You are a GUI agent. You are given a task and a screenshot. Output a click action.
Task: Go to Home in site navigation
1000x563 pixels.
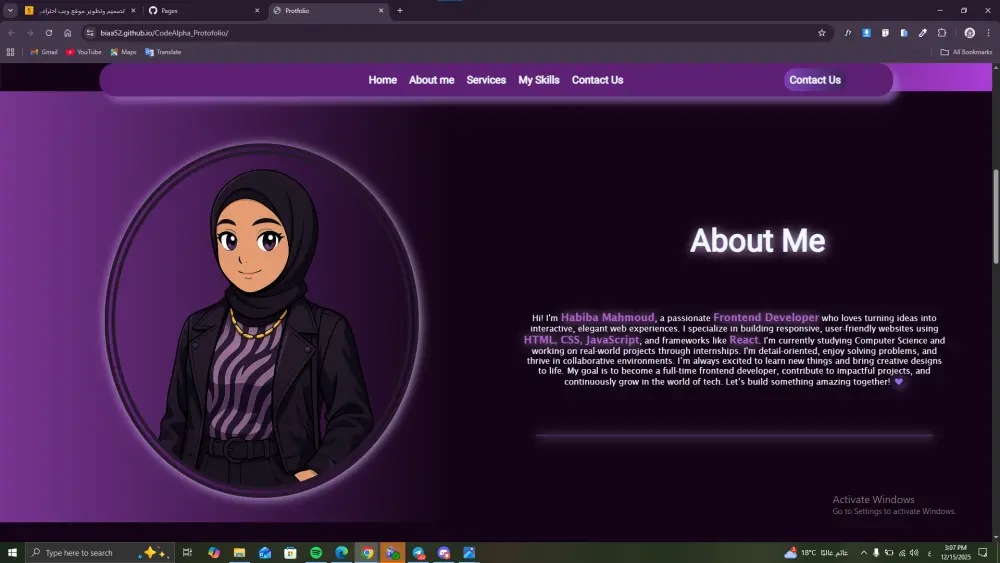(x=383, y=80)
